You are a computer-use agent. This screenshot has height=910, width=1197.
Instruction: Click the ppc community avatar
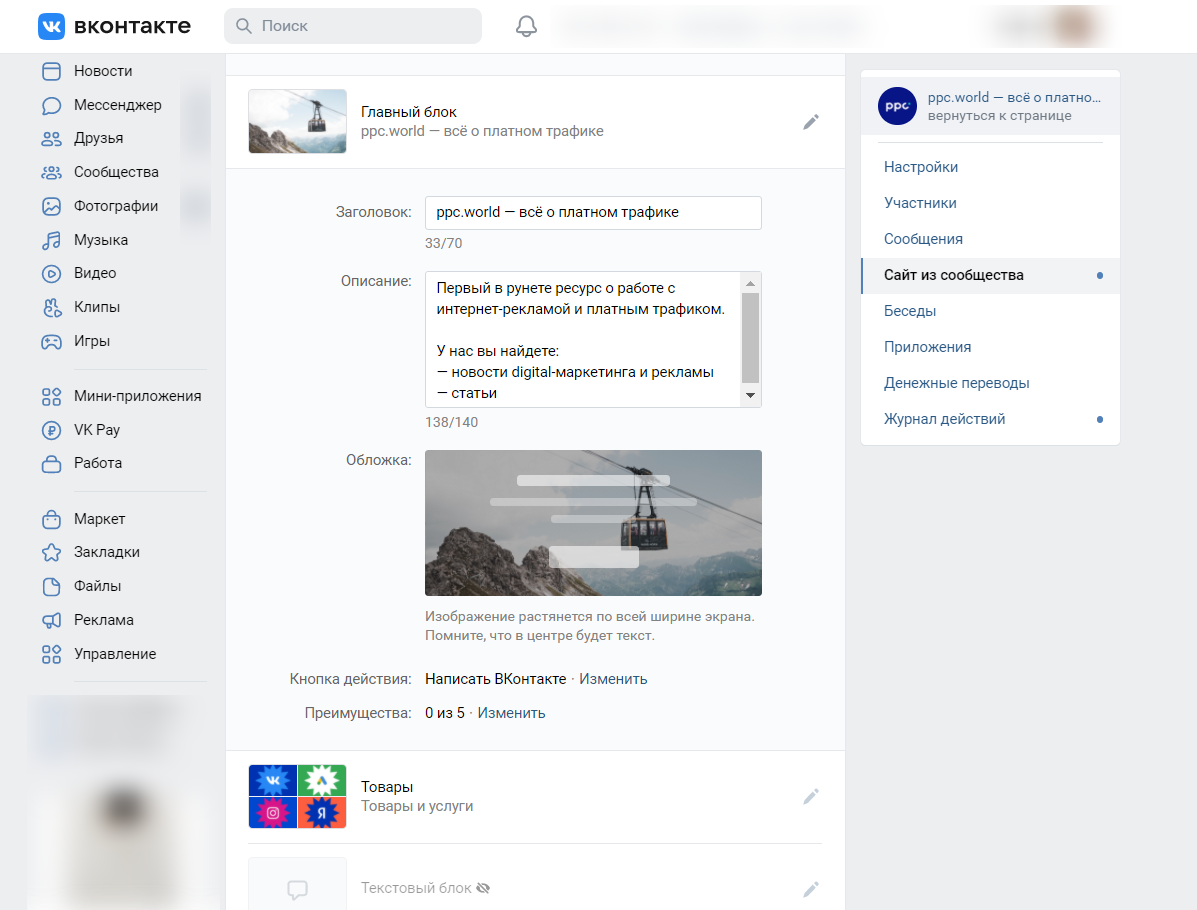point(897,106)
